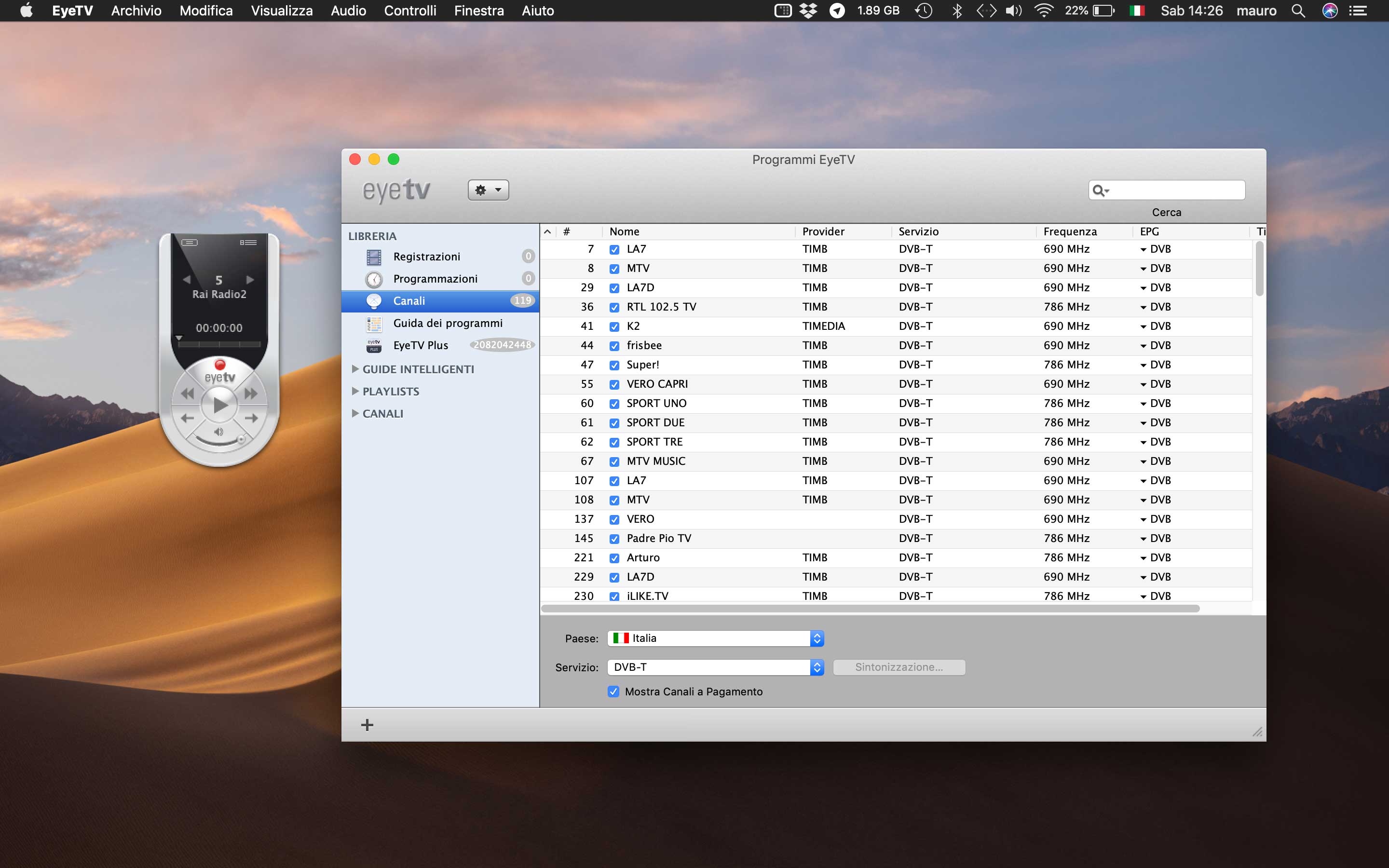Go to next channel arrow on remote display
The height and width of the screenshot is (868, 1389).
click(x=250, y=280)
